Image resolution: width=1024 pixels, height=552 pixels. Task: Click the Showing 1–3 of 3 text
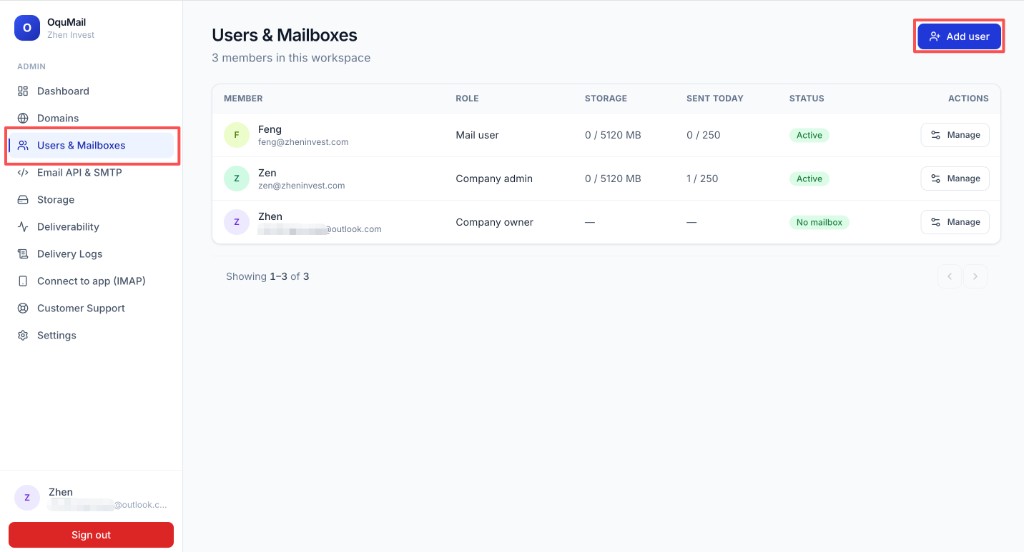click(267, 276)
